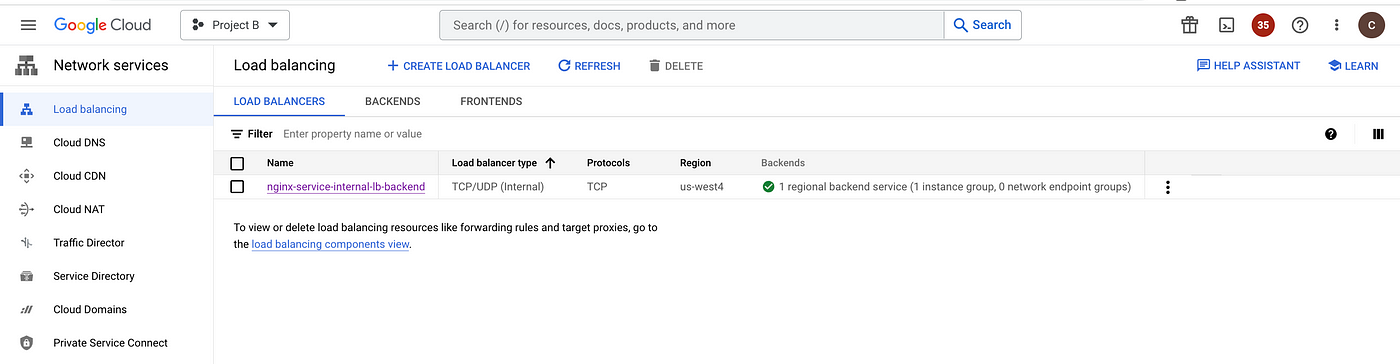1400x364 pixels.
Task: Open Private Service Connect from sidebar
Action: point(107,343)
